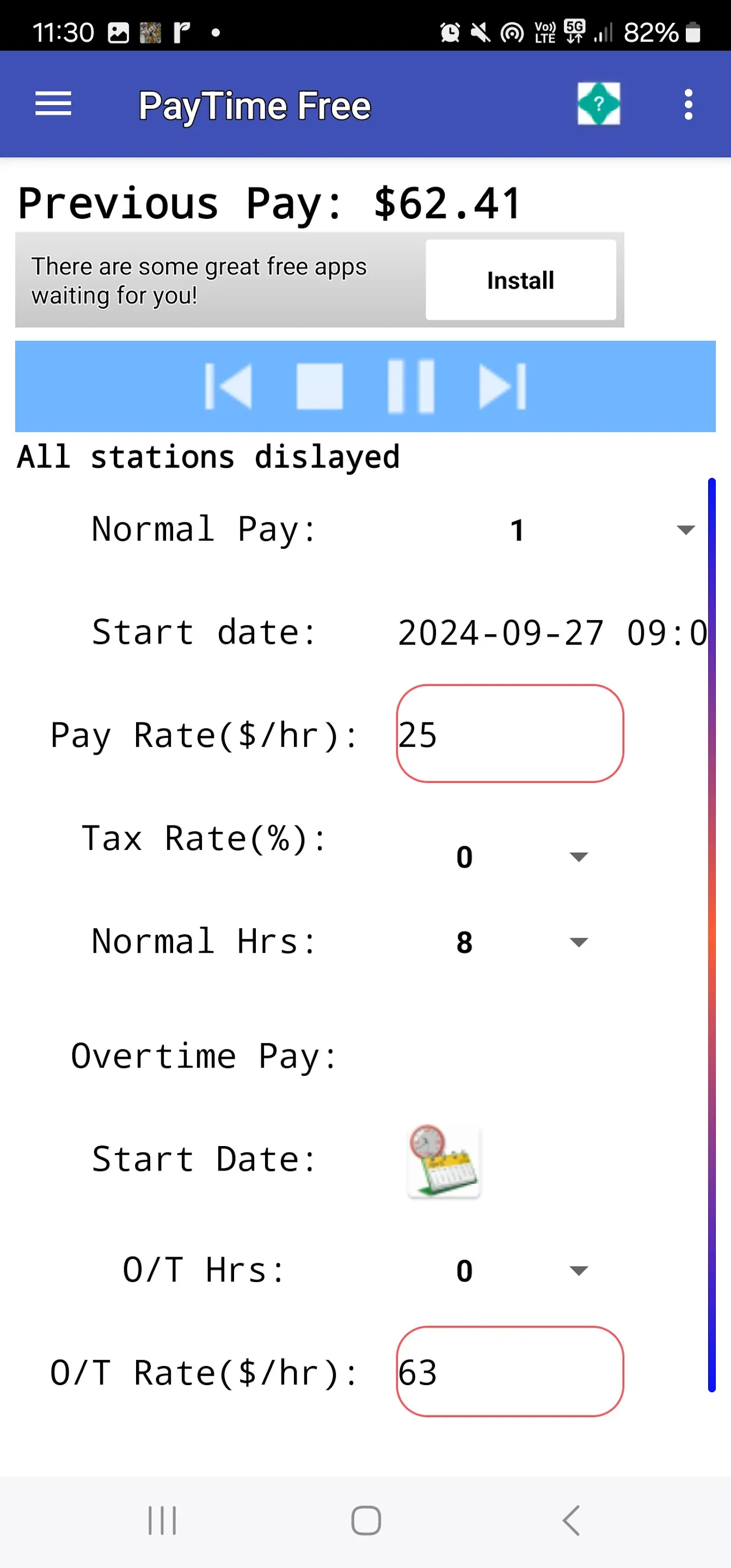Tap the battery 82% indicator
The image size is (731, 1568).
tap(662, 32)
